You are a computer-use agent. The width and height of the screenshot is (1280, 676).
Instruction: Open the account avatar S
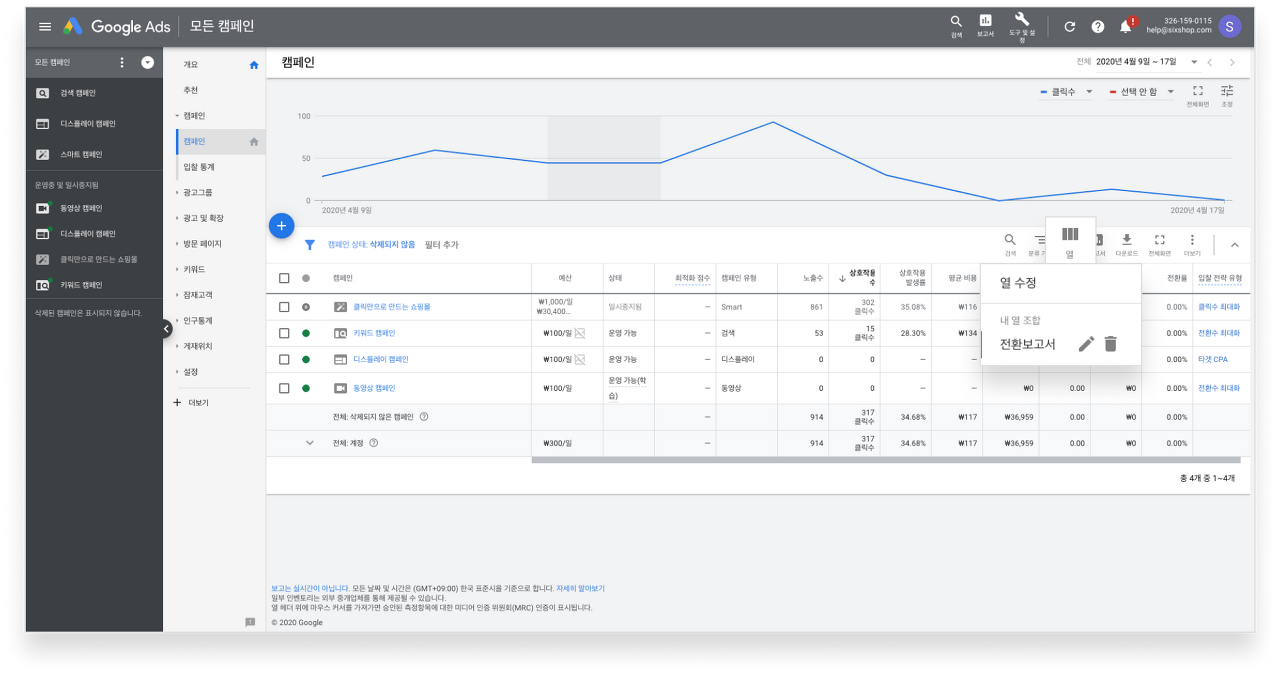pyautogui.click(x=1230, y=27)
